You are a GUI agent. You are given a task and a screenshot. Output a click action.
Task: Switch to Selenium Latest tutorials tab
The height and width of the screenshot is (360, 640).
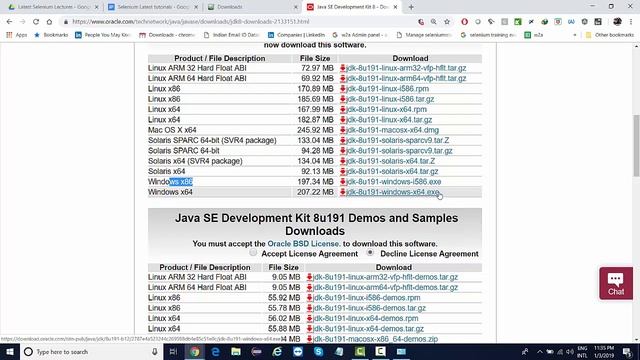point(152,7)
